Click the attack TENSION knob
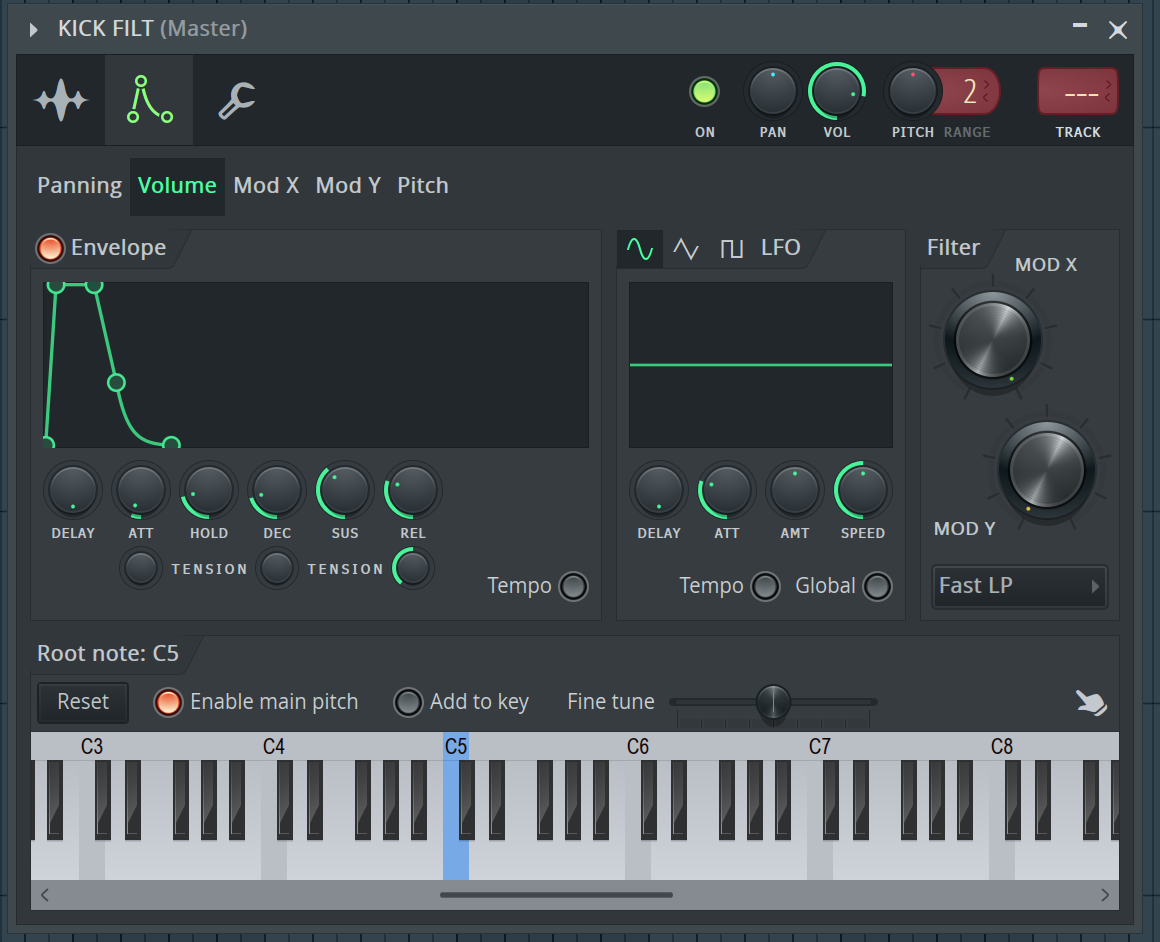This screenshot has height=942, width=1160. tap(141, 568)
